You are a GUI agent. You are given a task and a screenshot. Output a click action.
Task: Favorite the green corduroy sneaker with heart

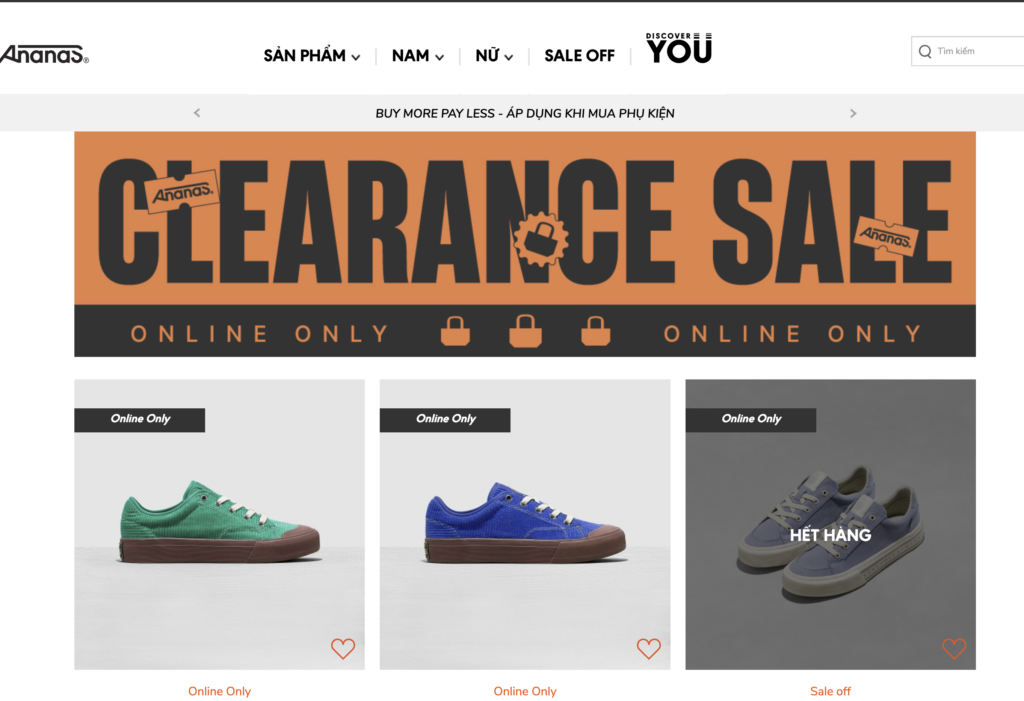pos(343,648)
